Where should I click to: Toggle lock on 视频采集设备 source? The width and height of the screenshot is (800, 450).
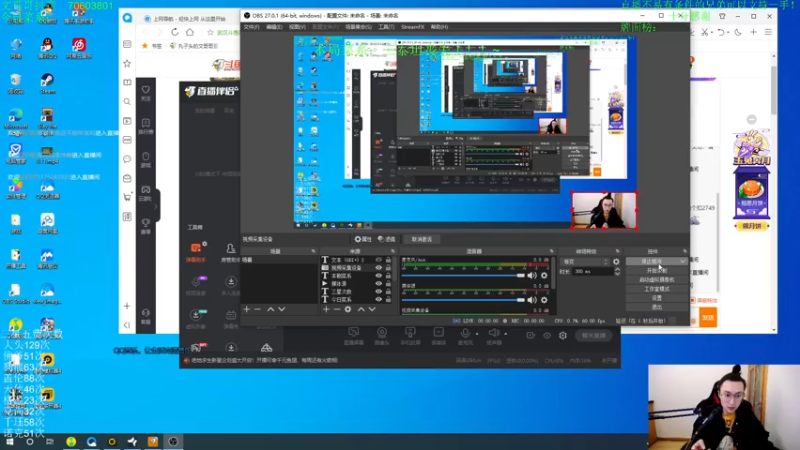[388, 267]
